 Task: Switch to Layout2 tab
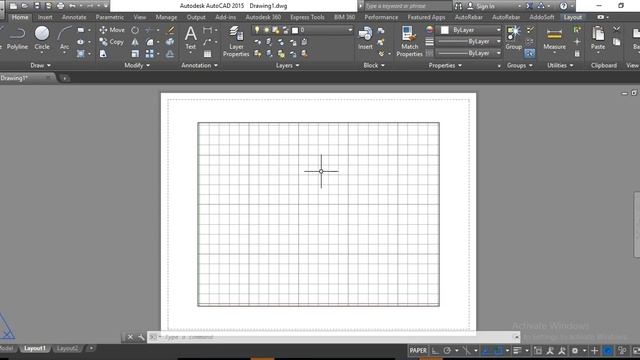point(67,349)
